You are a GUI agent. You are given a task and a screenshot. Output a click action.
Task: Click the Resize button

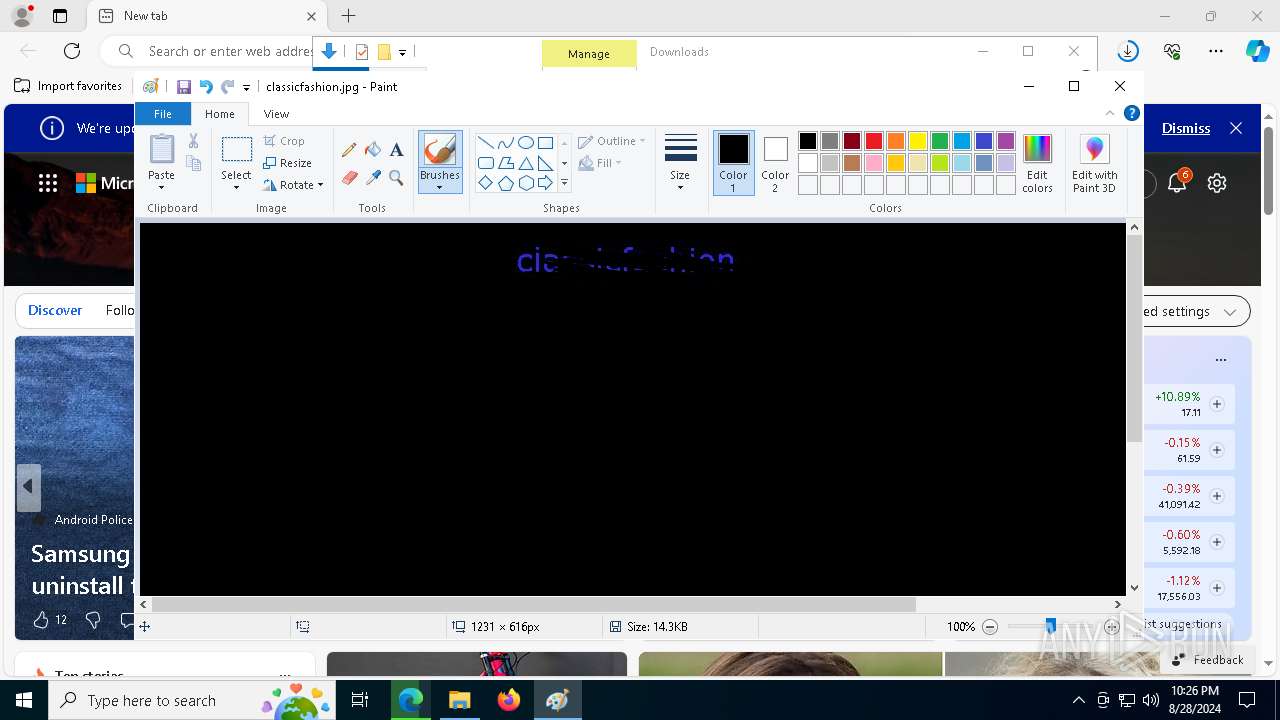[288, 163]
